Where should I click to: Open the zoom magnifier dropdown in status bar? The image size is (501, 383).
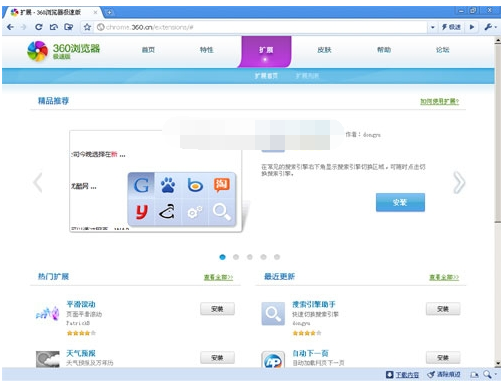point(490,375)
